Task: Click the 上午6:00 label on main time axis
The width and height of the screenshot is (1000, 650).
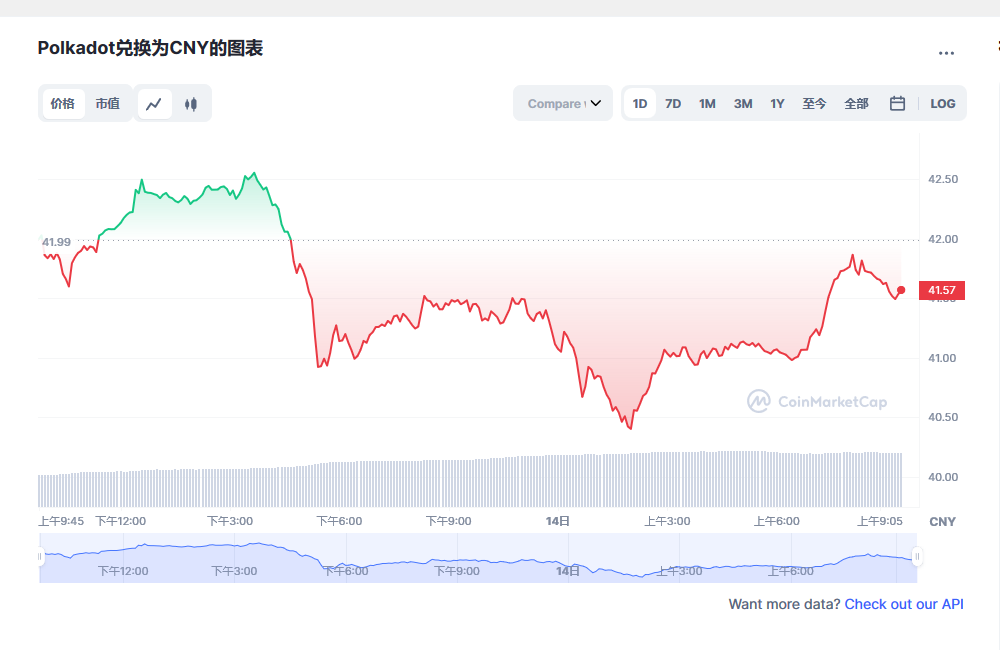Action: (x=777, y=521)
